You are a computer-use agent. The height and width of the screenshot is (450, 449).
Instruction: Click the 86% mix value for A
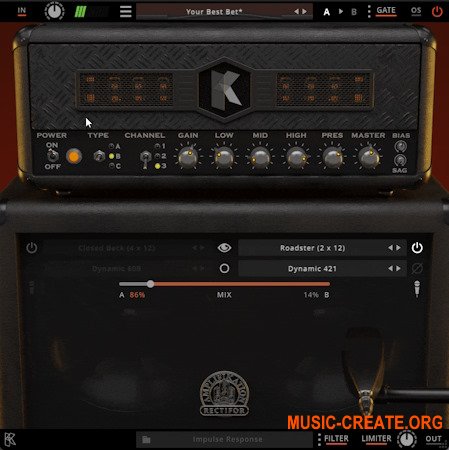click(137, 295)
